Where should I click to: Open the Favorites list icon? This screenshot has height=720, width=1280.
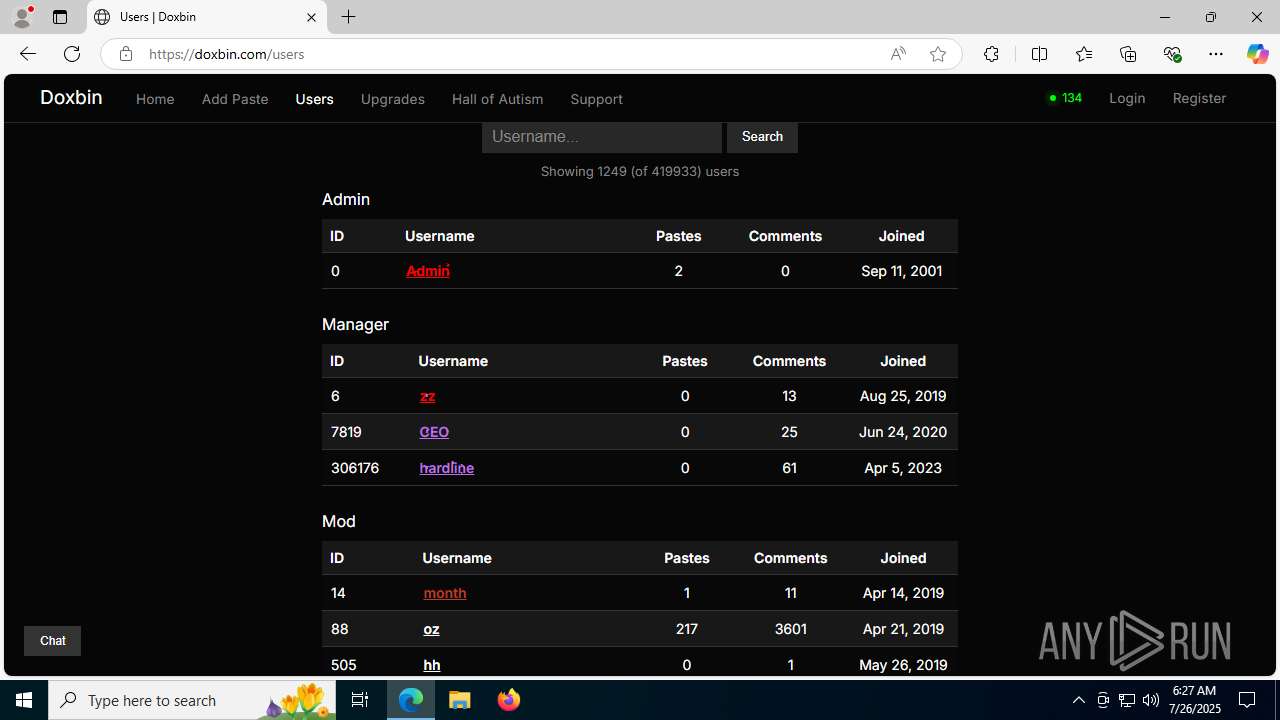1084,54
